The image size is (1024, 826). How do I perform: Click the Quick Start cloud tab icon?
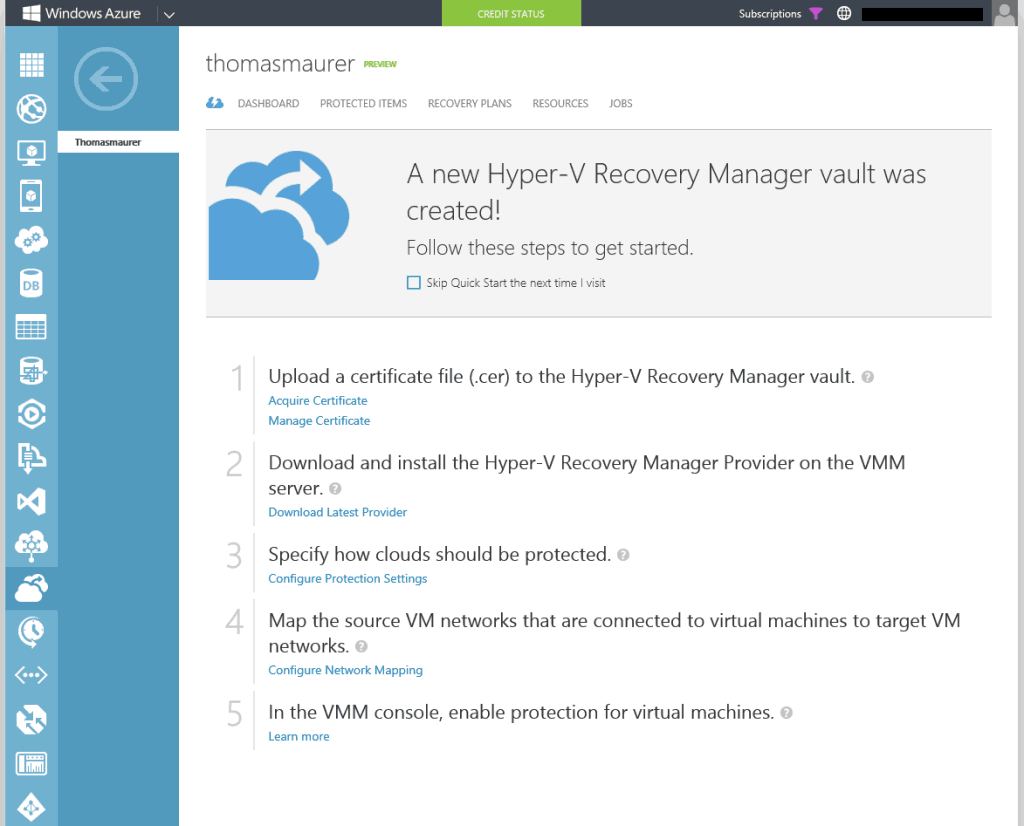coord(215,103)
